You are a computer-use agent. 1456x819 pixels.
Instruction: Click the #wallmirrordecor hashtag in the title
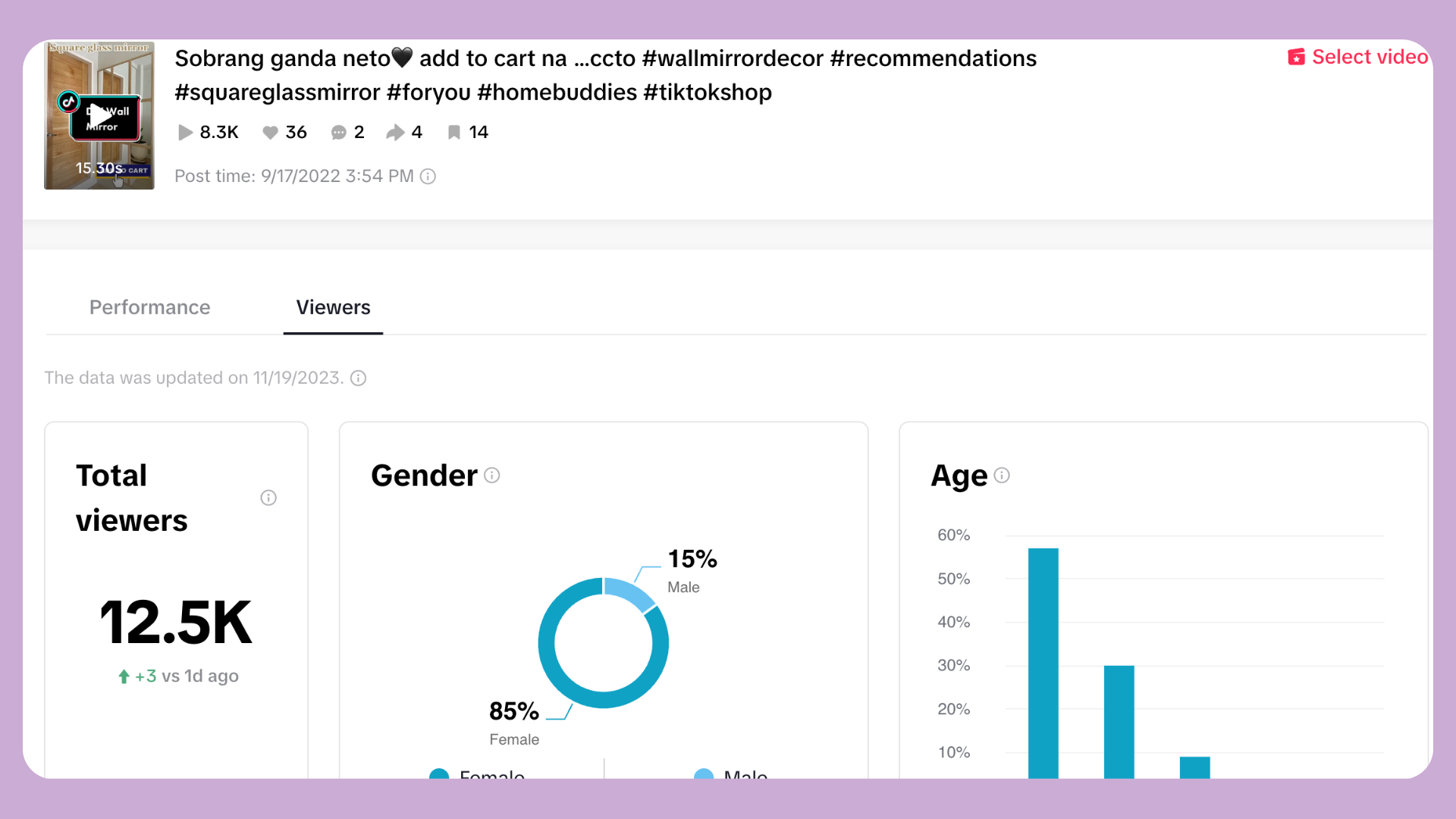(x=733, y=58)
